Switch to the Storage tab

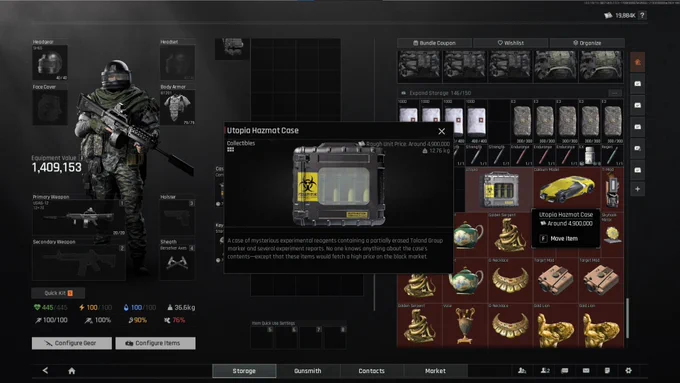[244, 371]
